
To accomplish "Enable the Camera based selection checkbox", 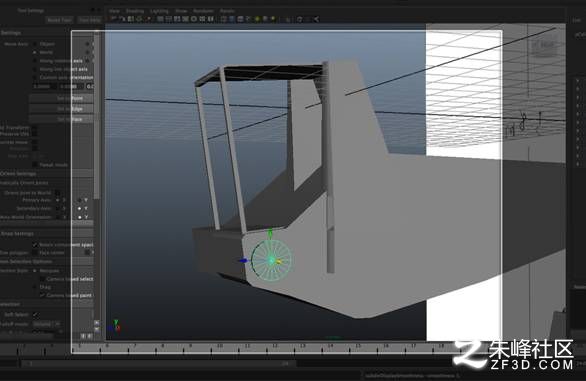I will coord(42,279).
